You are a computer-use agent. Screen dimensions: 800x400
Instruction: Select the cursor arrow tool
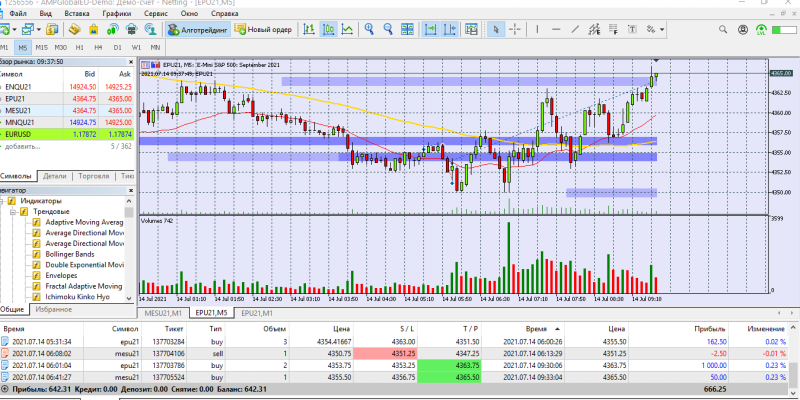[x=495, y=30]
